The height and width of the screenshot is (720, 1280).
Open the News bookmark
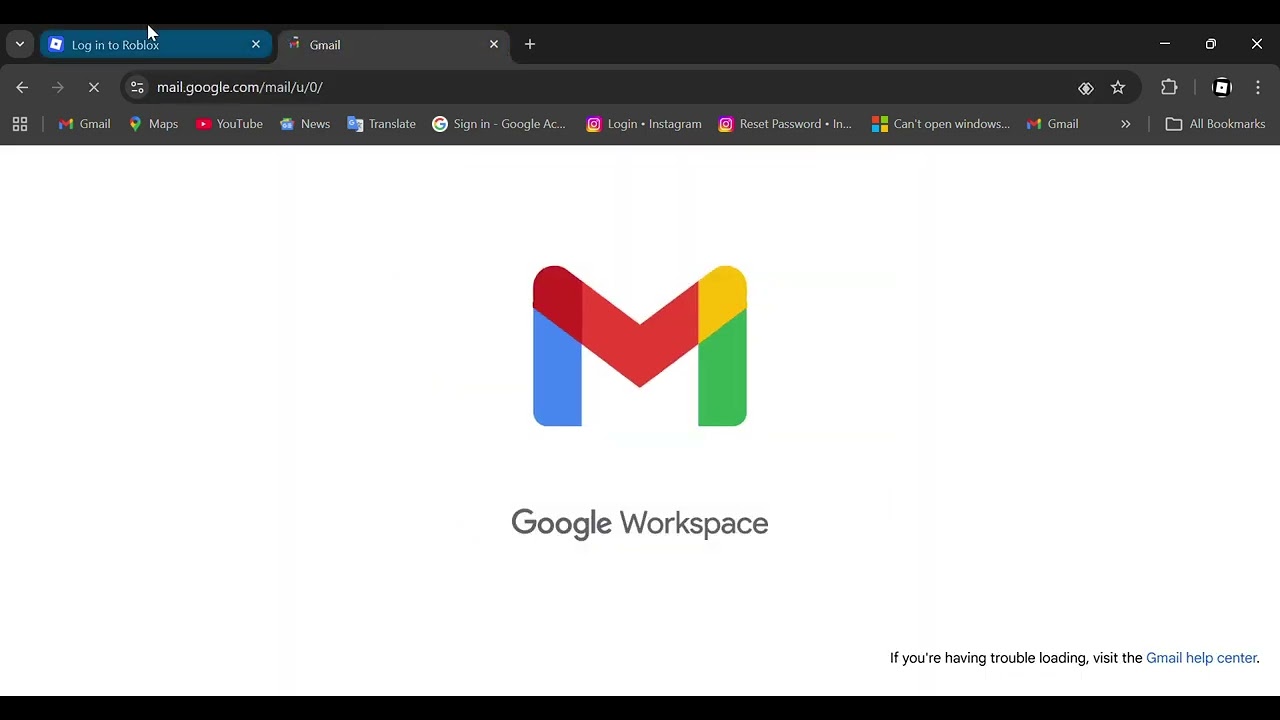point(305,124)
